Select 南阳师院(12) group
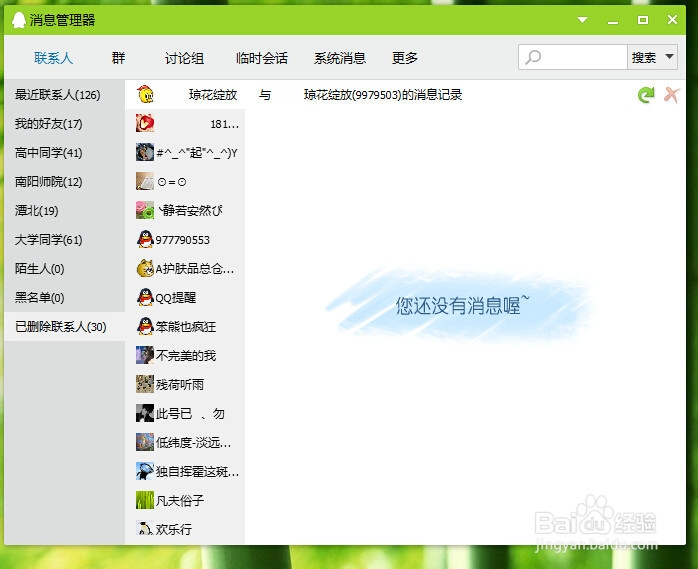This screenshot has width=698, height=569. point(65,182)
